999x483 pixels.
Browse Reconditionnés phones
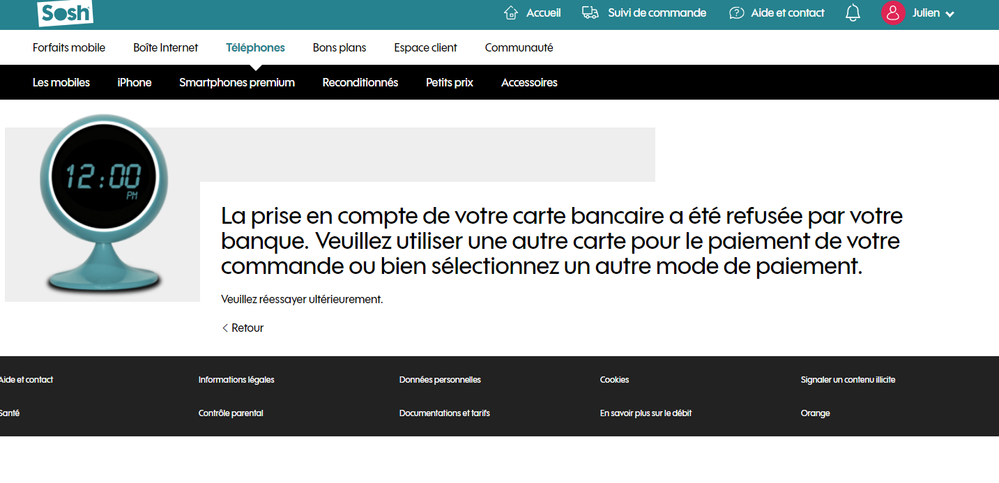click(x=360, y=82)
